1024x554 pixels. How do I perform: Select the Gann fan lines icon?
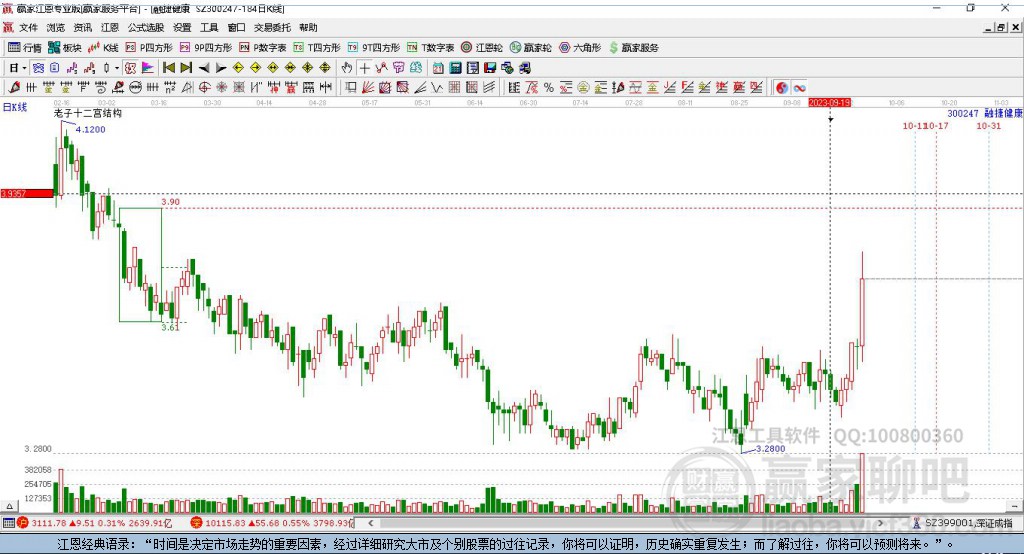(x=367, y=88)
